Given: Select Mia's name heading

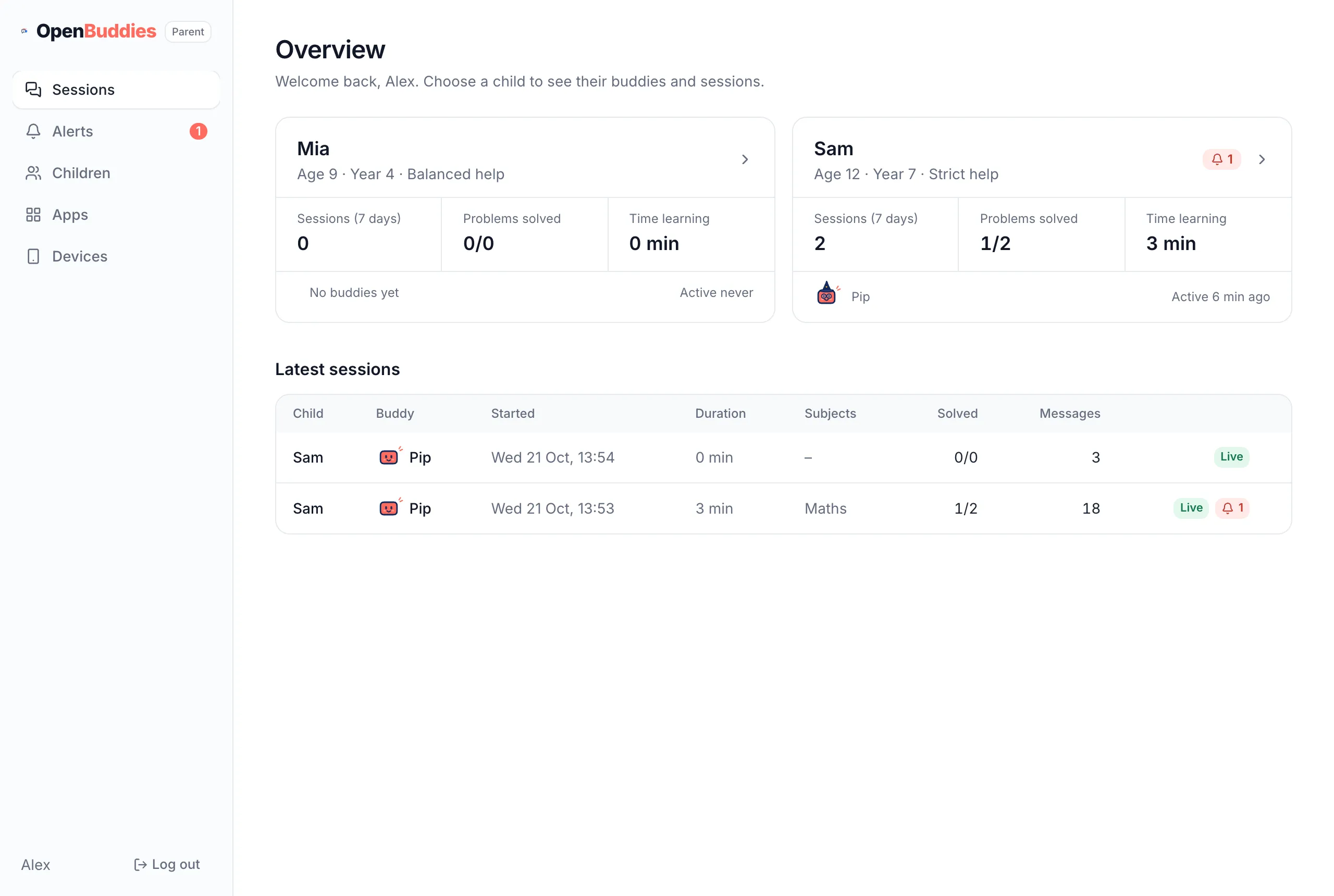Looking at the screenshot, I should coord(313,148).
